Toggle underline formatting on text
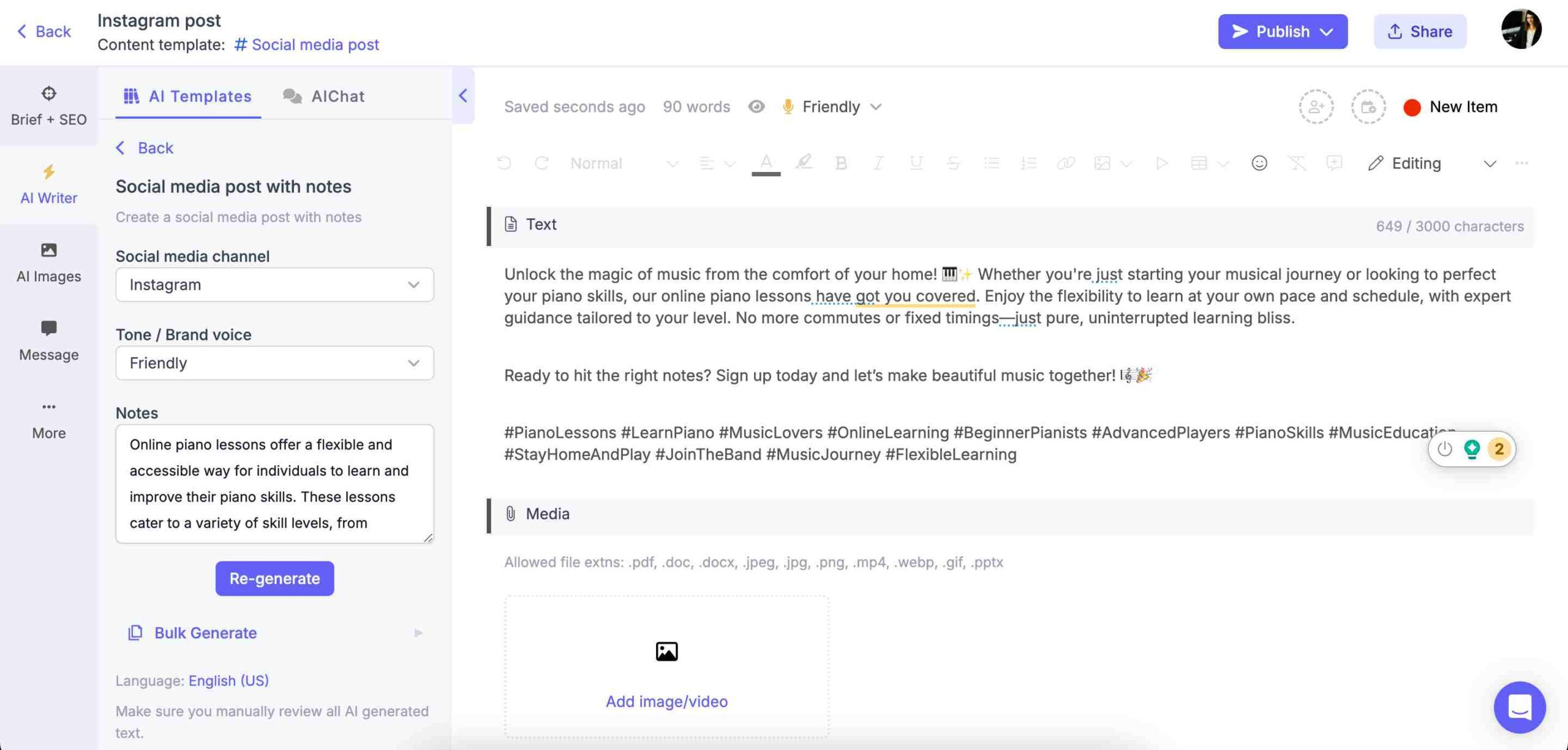 [913, 162]
